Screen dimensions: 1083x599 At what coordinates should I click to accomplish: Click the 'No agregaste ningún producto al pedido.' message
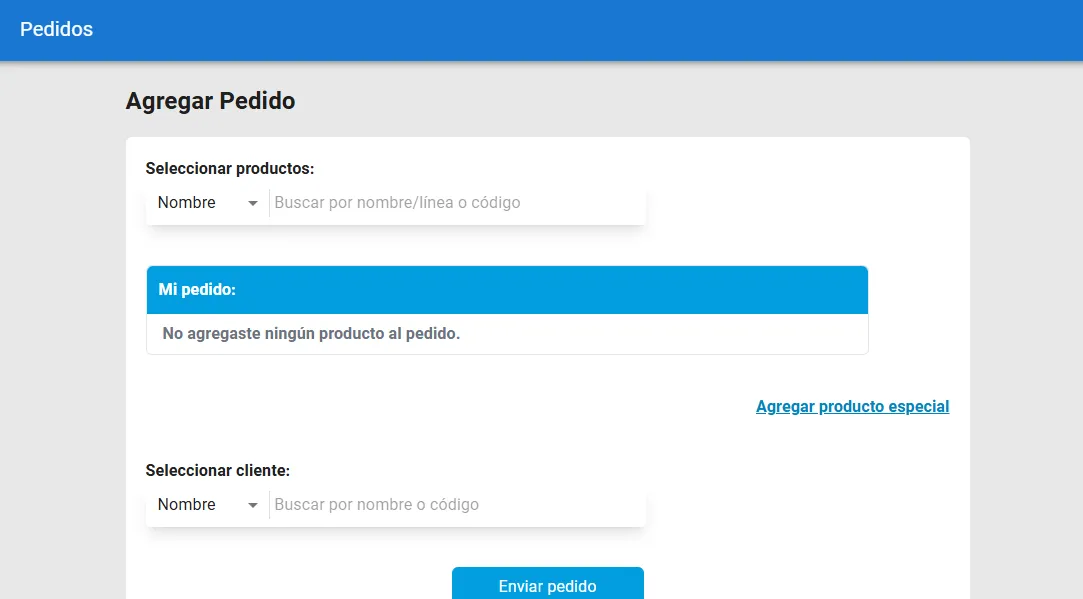[312, 334]
